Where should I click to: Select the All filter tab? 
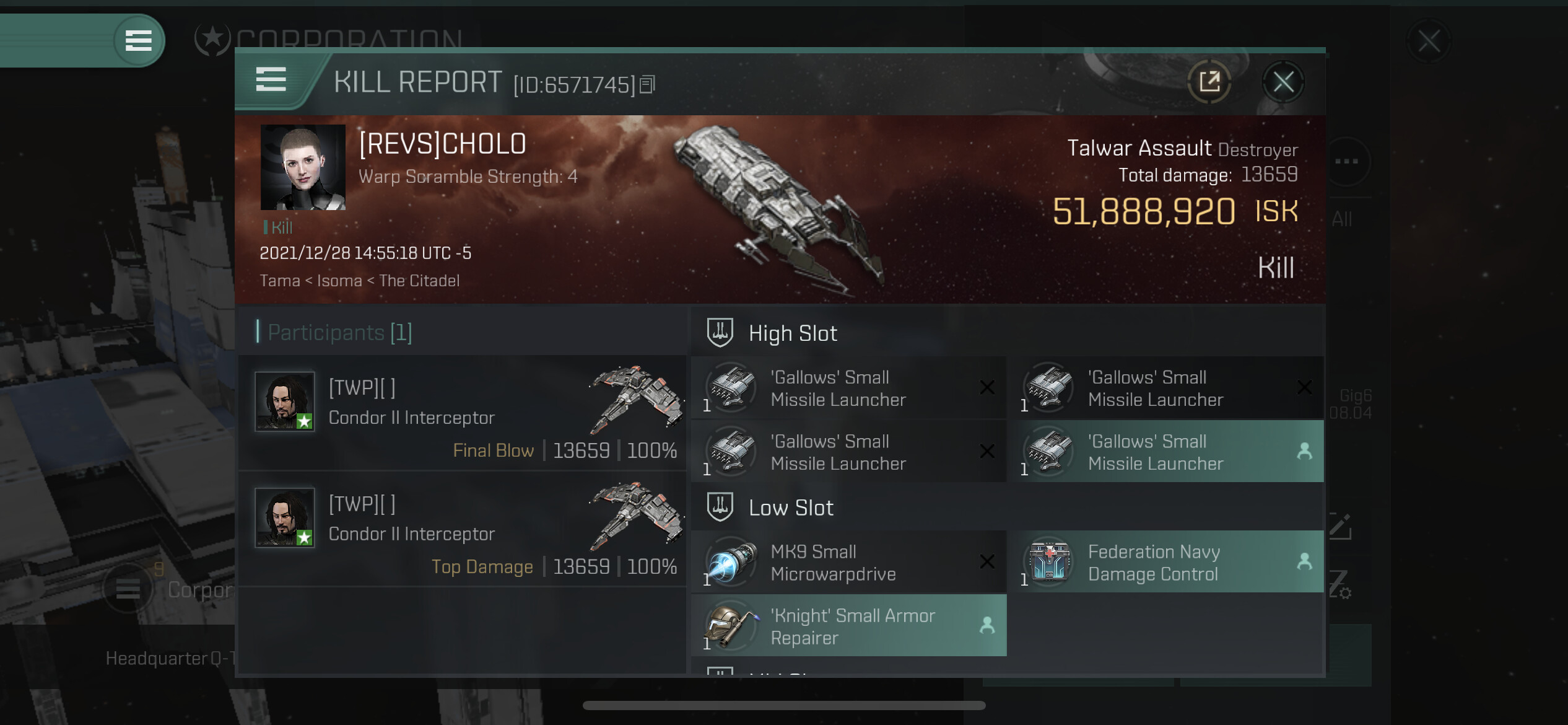tap(1342, 219)
